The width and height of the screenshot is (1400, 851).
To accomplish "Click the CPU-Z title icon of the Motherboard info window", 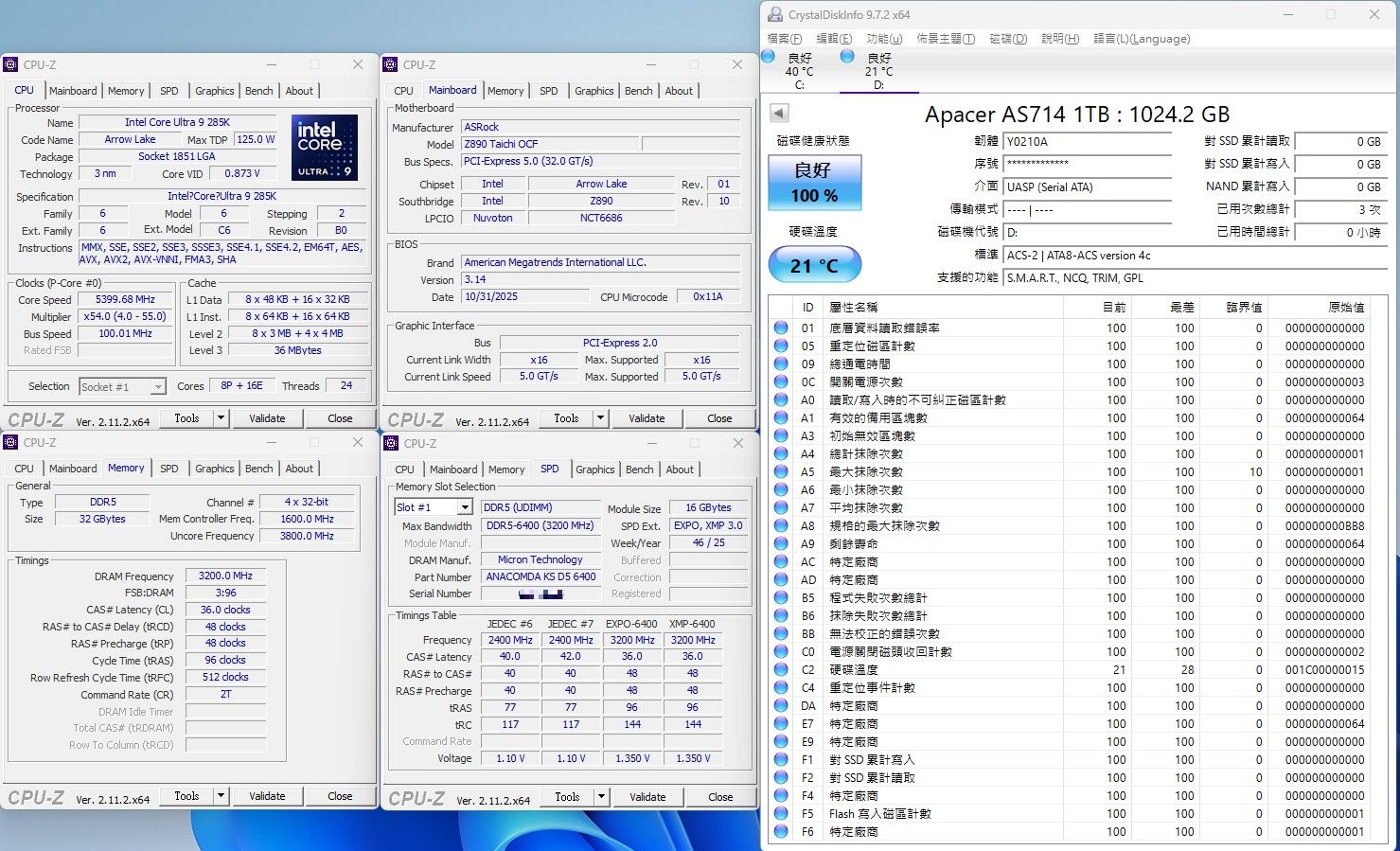I will (390, 64).
